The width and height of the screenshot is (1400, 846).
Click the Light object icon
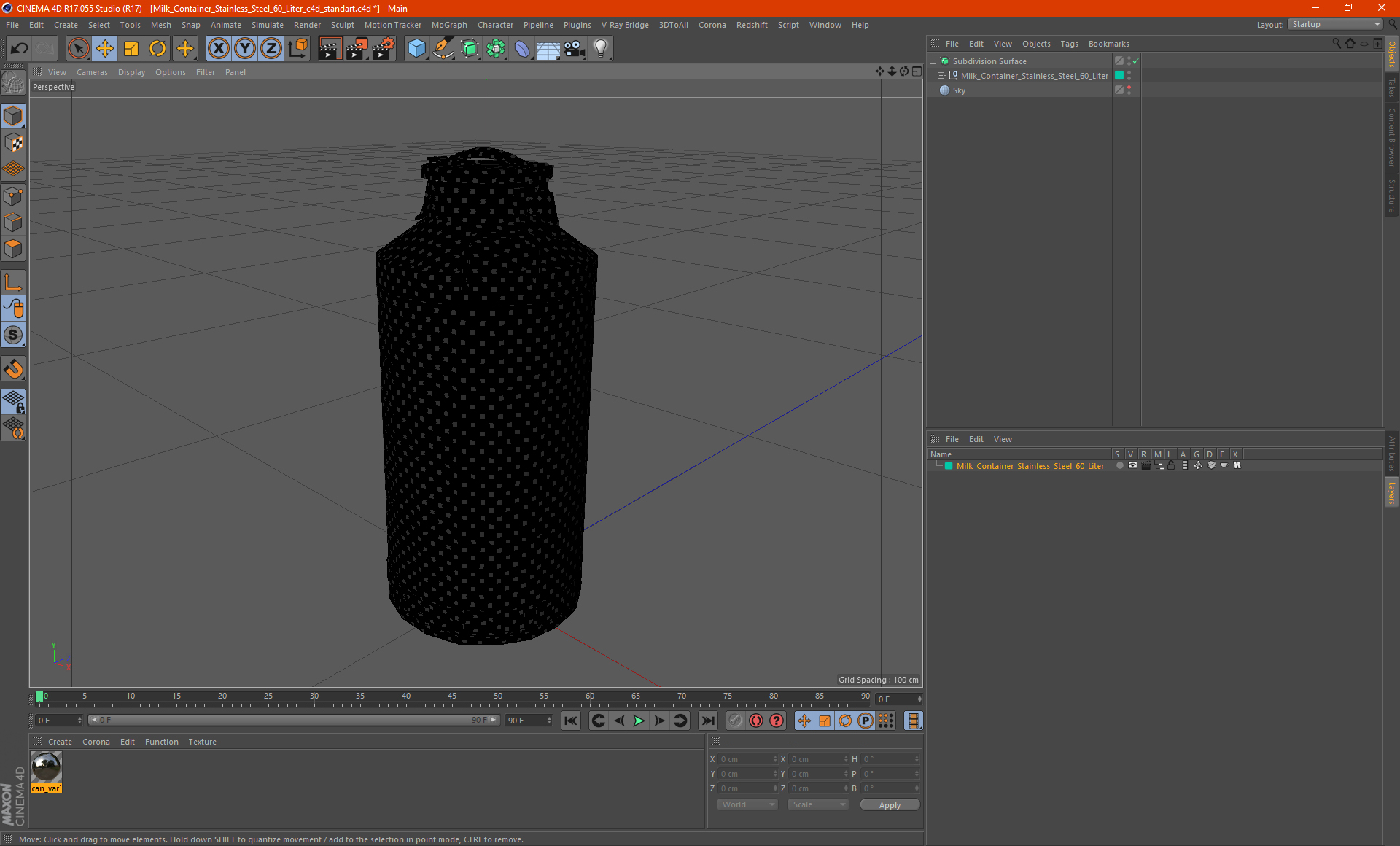tap(600, 49)
